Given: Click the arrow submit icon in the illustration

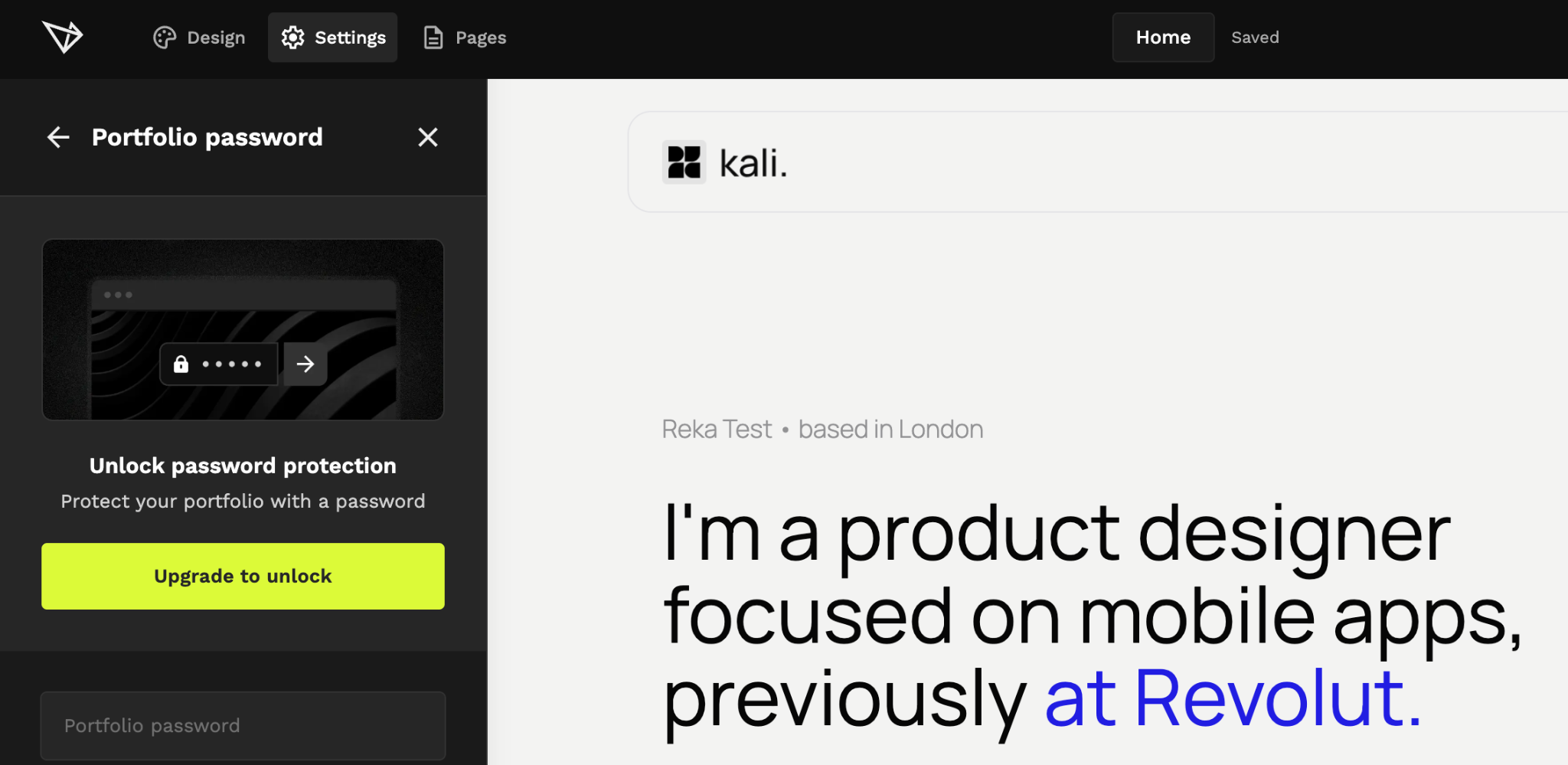Looking at the screenshot, I should pyautogui.click(x=305, y=364).
